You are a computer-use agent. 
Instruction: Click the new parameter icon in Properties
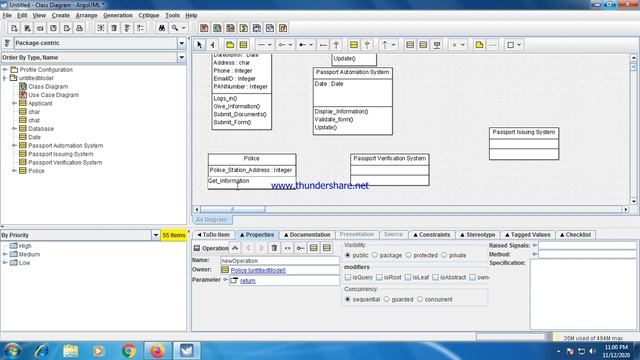tap(287, 248)
